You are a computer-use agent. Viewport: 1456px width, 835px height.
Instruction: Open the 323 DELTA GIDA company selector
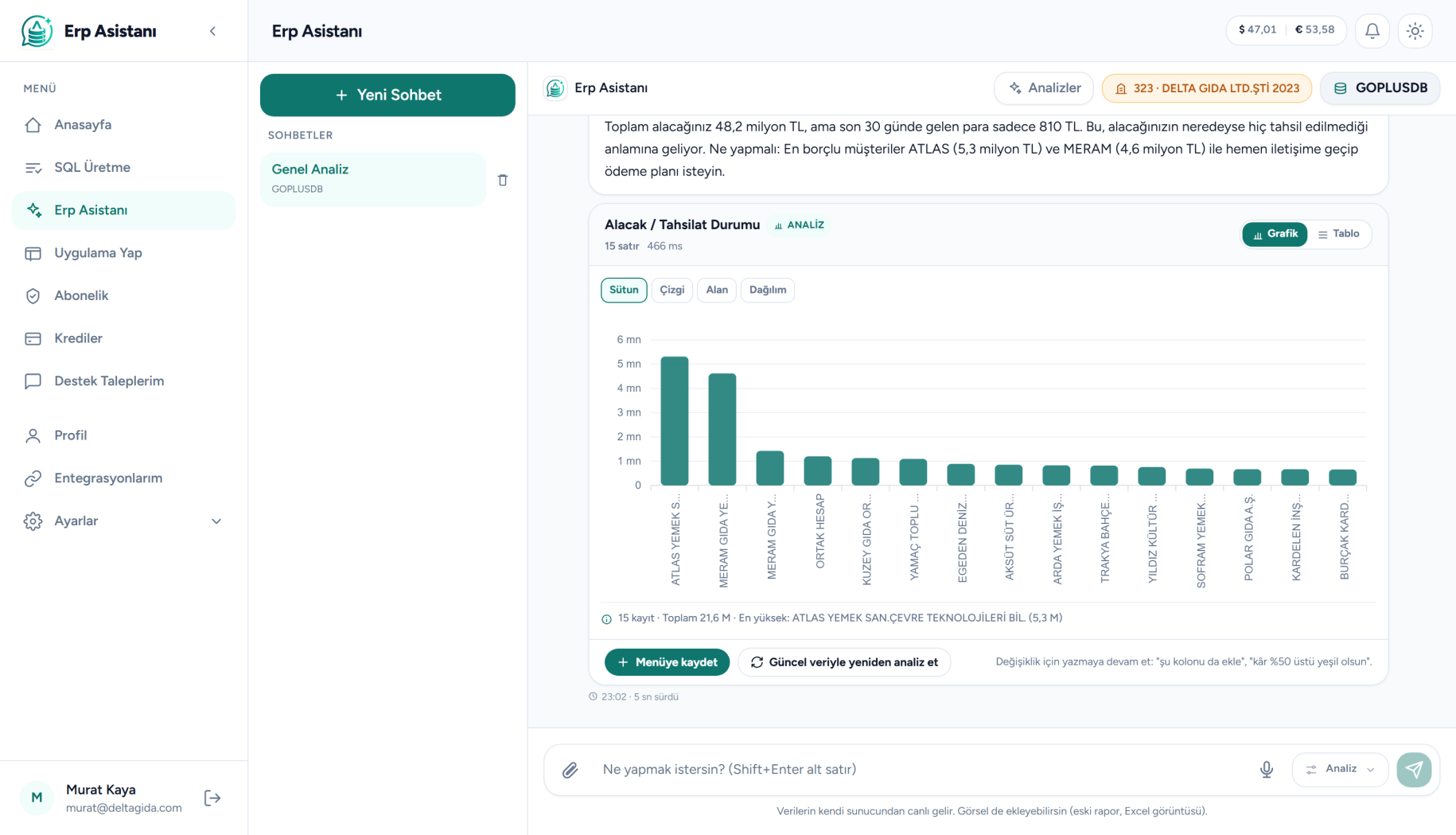click(x=1207, y=88)
